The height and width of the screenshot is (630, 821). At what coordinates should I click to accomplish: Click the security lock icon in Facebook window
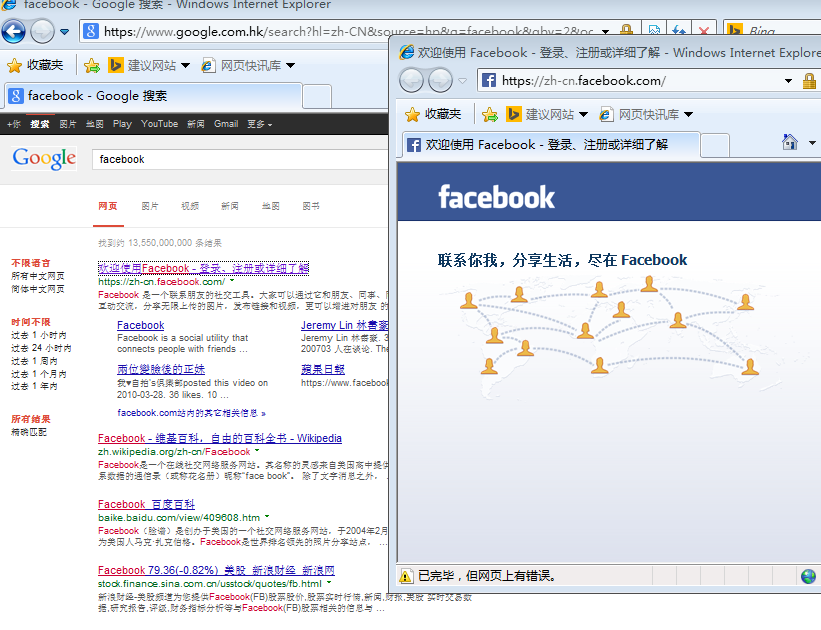(x=809, y=81)
